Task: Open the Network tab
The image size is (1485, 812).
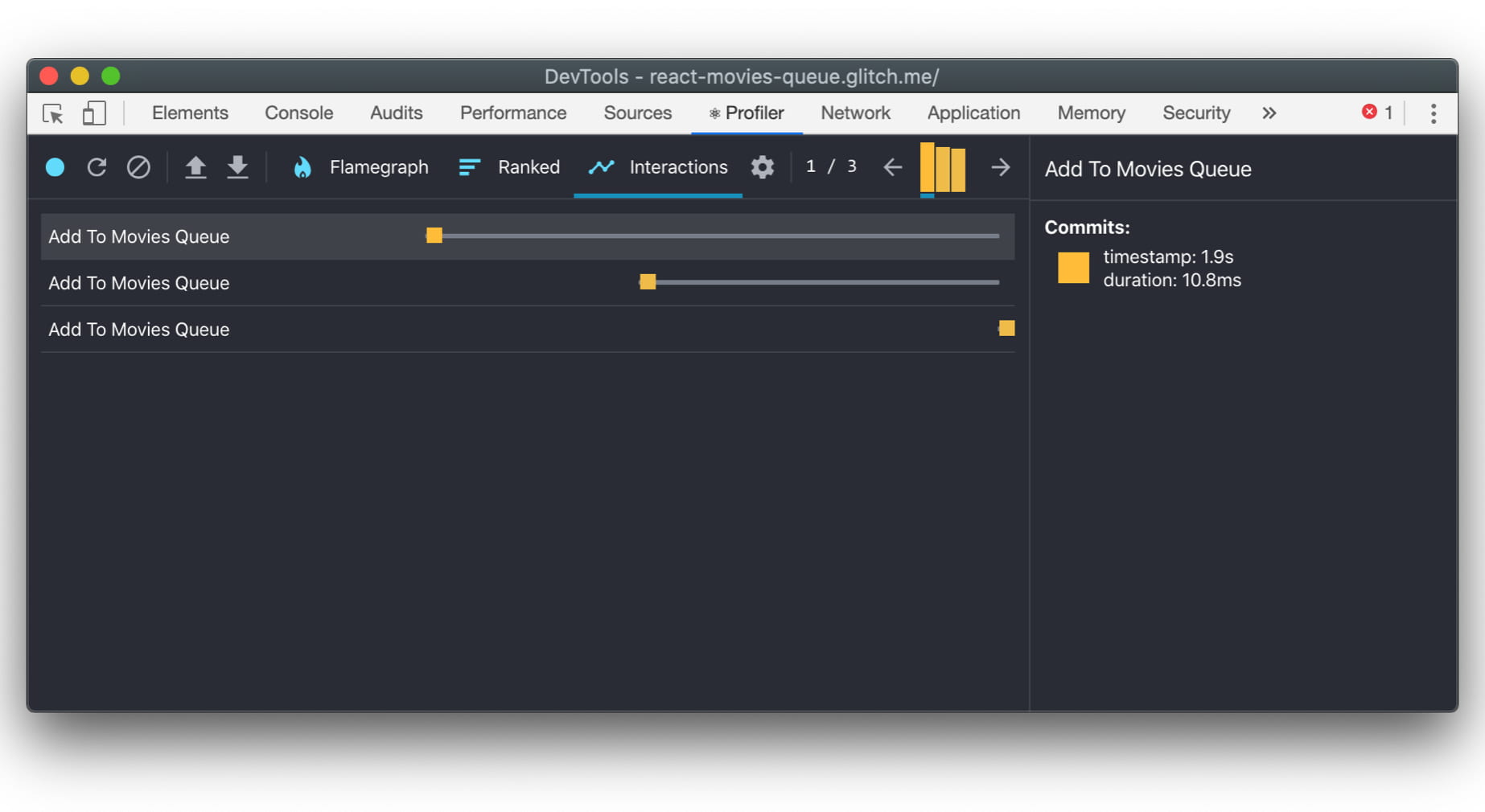Action: coord(855,113)
